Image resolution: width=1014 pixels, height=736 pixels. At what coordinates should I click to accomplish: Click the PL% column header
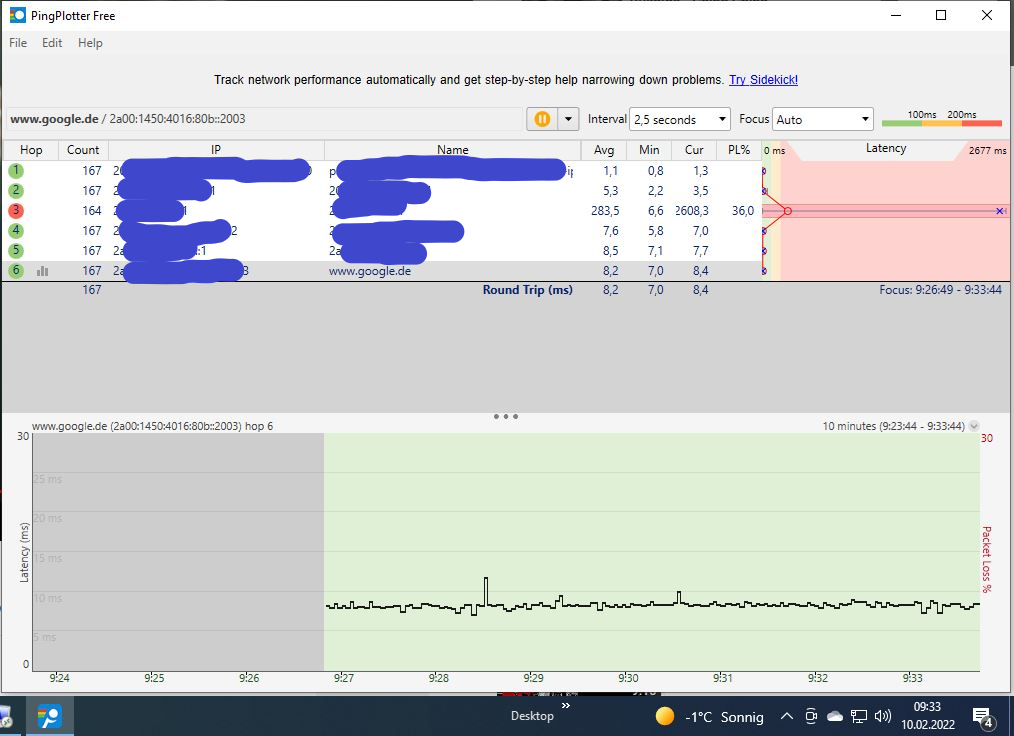coord(739,150)
